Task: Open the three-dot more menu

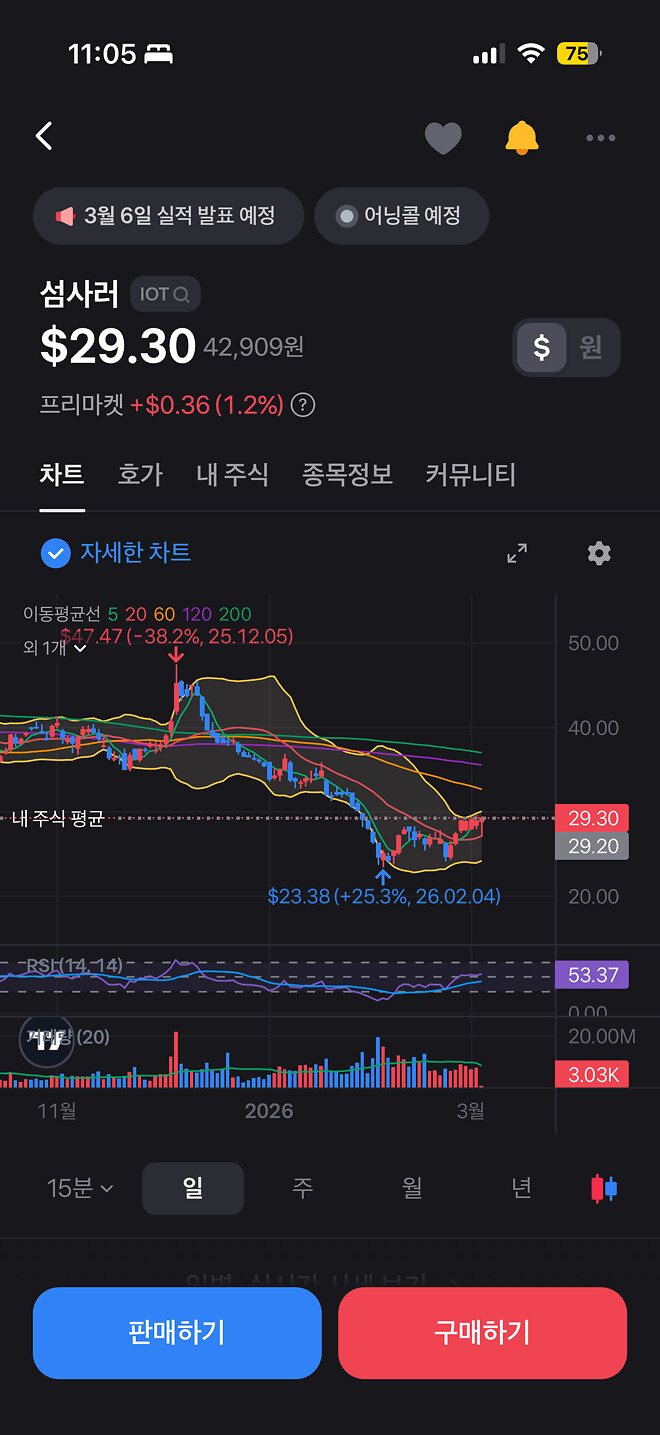Action: click(600, 138)
